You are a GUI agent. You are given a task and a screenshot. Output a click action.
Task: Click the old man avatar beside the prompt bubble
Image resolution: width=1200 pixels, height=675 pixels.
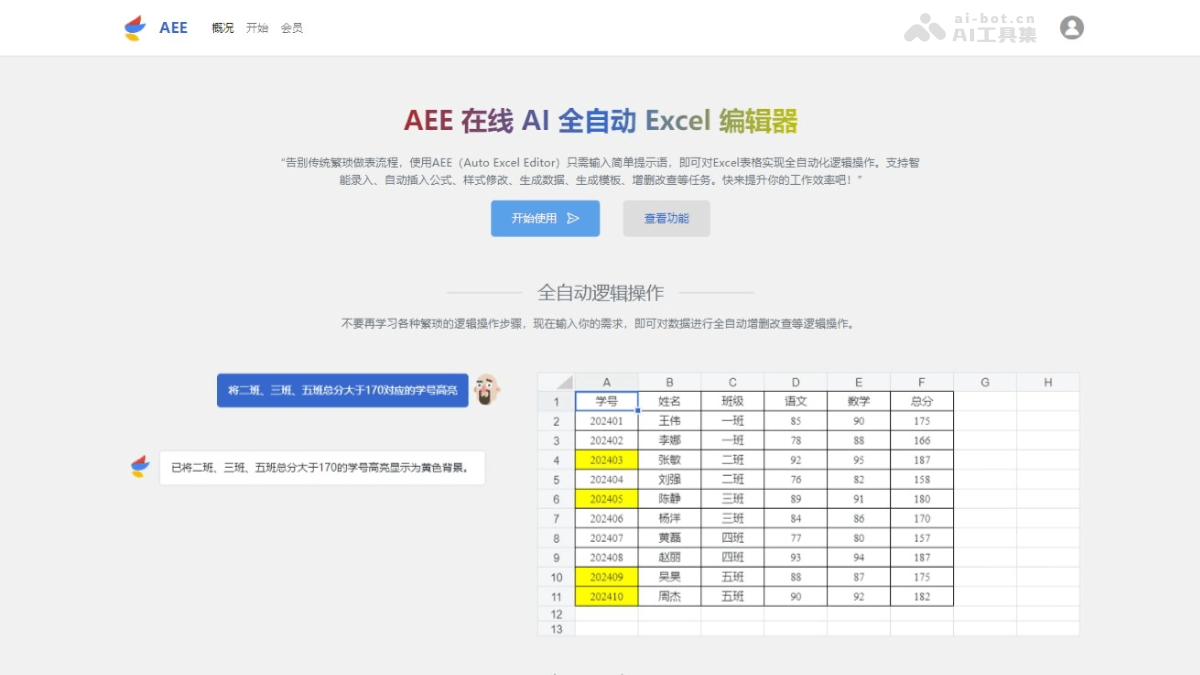(486, 390)
